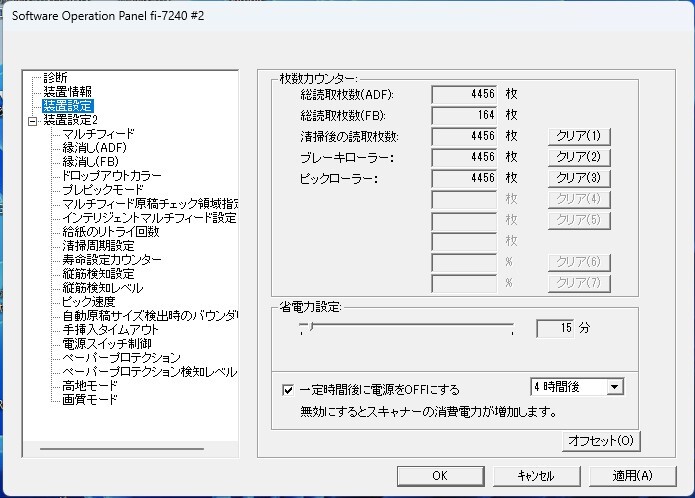Screen dimensions: 695x498
Task: Open 給紙のリトライ回数 item
Action: 110,232
